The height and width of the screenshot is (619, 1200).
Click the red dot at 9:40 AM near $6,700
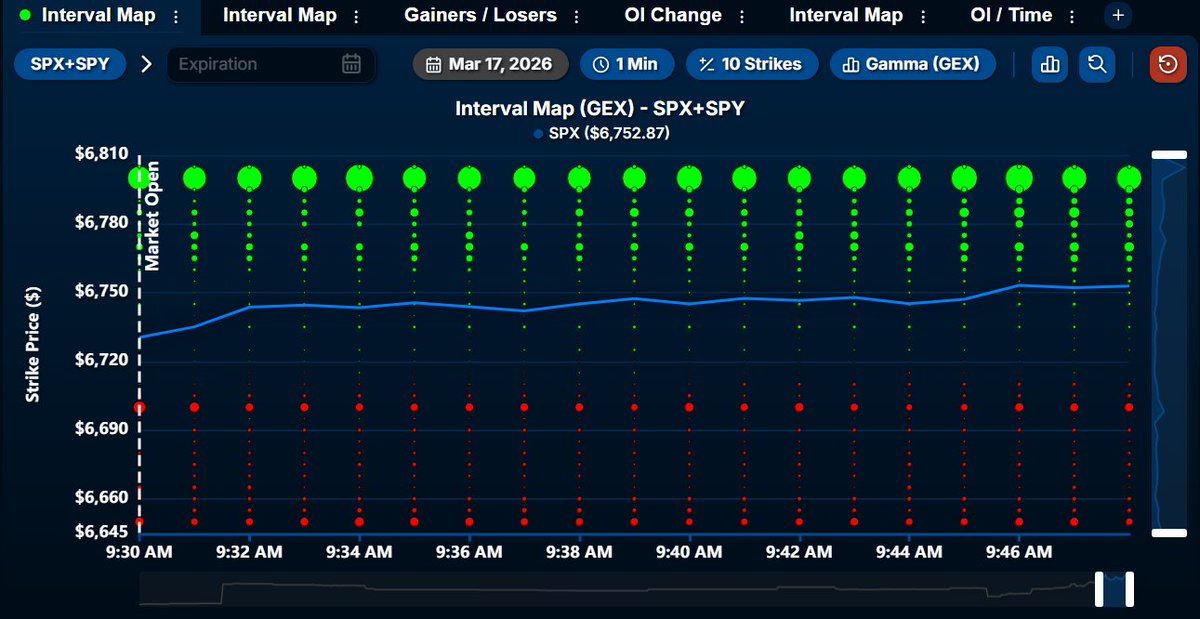tap(689, 407)
